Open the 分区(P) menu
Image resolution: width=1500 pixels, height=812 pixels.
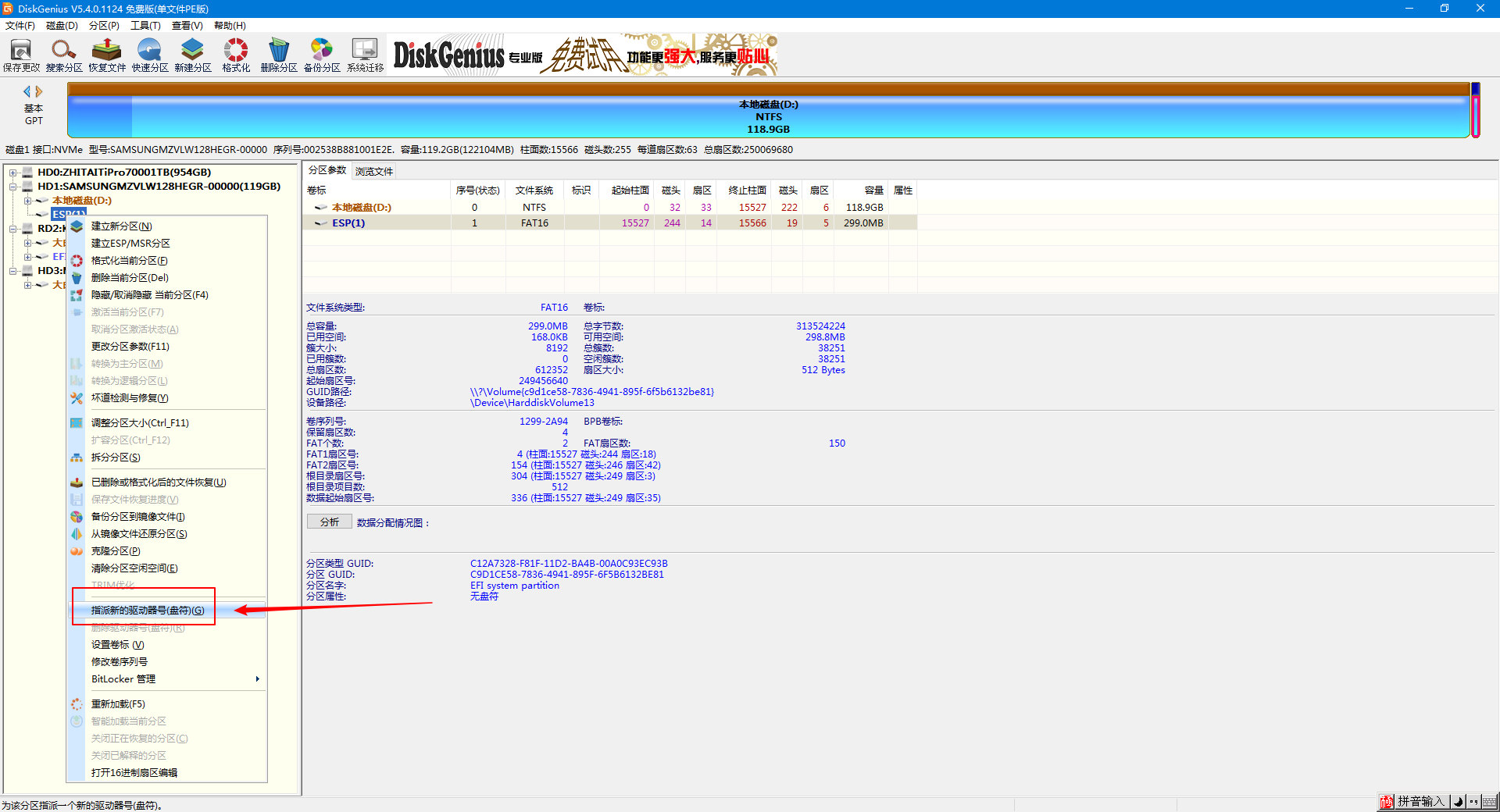click(x=104, y=26)
